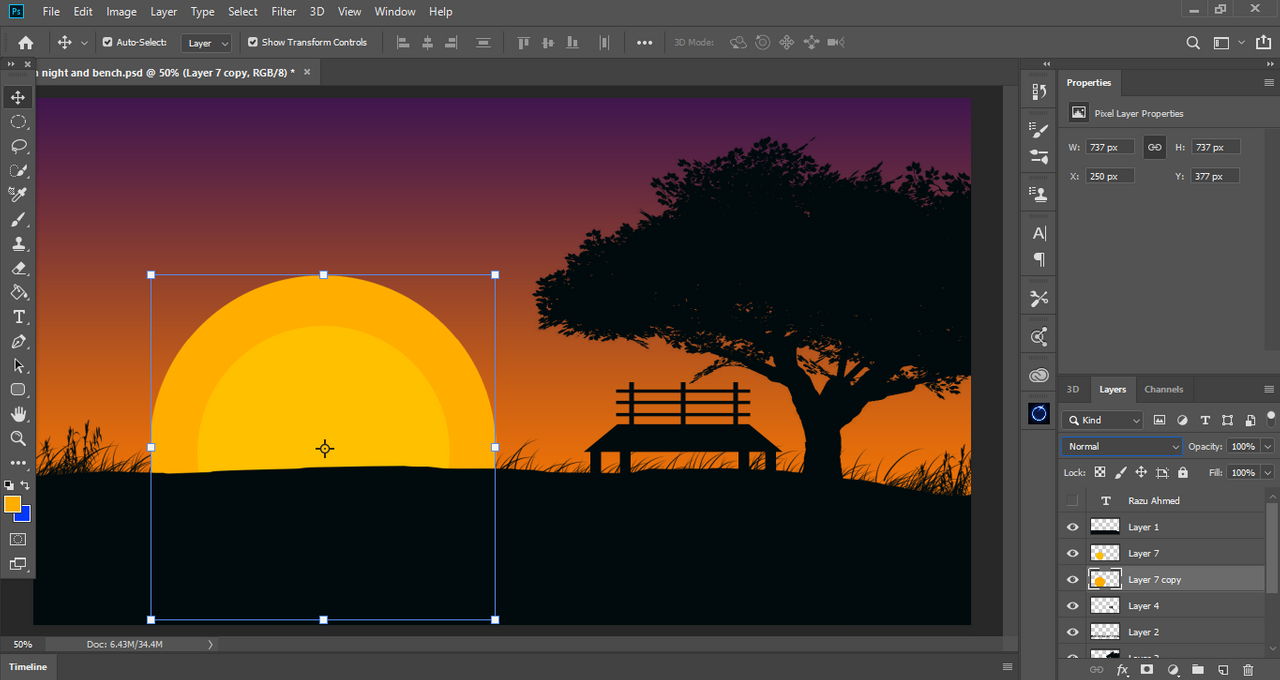Open the Paragraph panel icon
Image resolution: width=1280 pixels, height=680 pixels.
click(x=1039, y=260)
